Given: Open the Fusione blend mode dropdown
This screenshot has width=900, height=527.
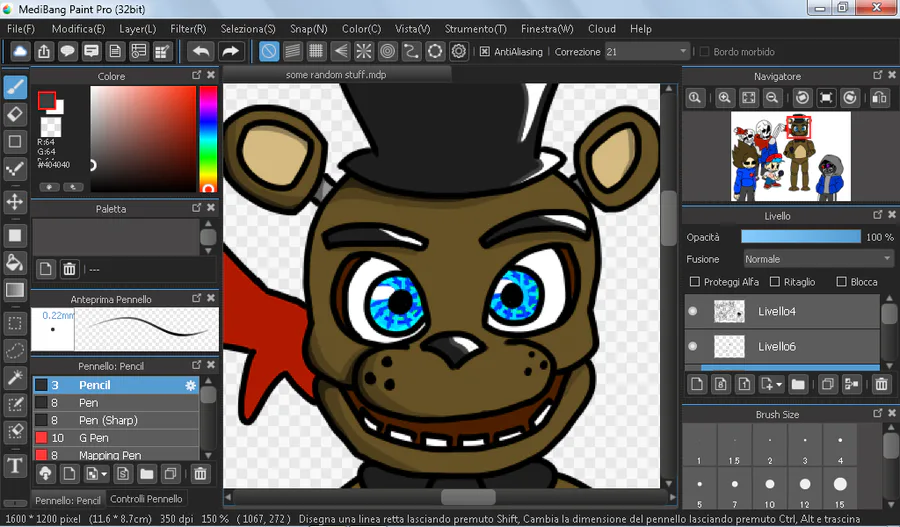Looking at the screenshot, I should [x=818, y=259].
